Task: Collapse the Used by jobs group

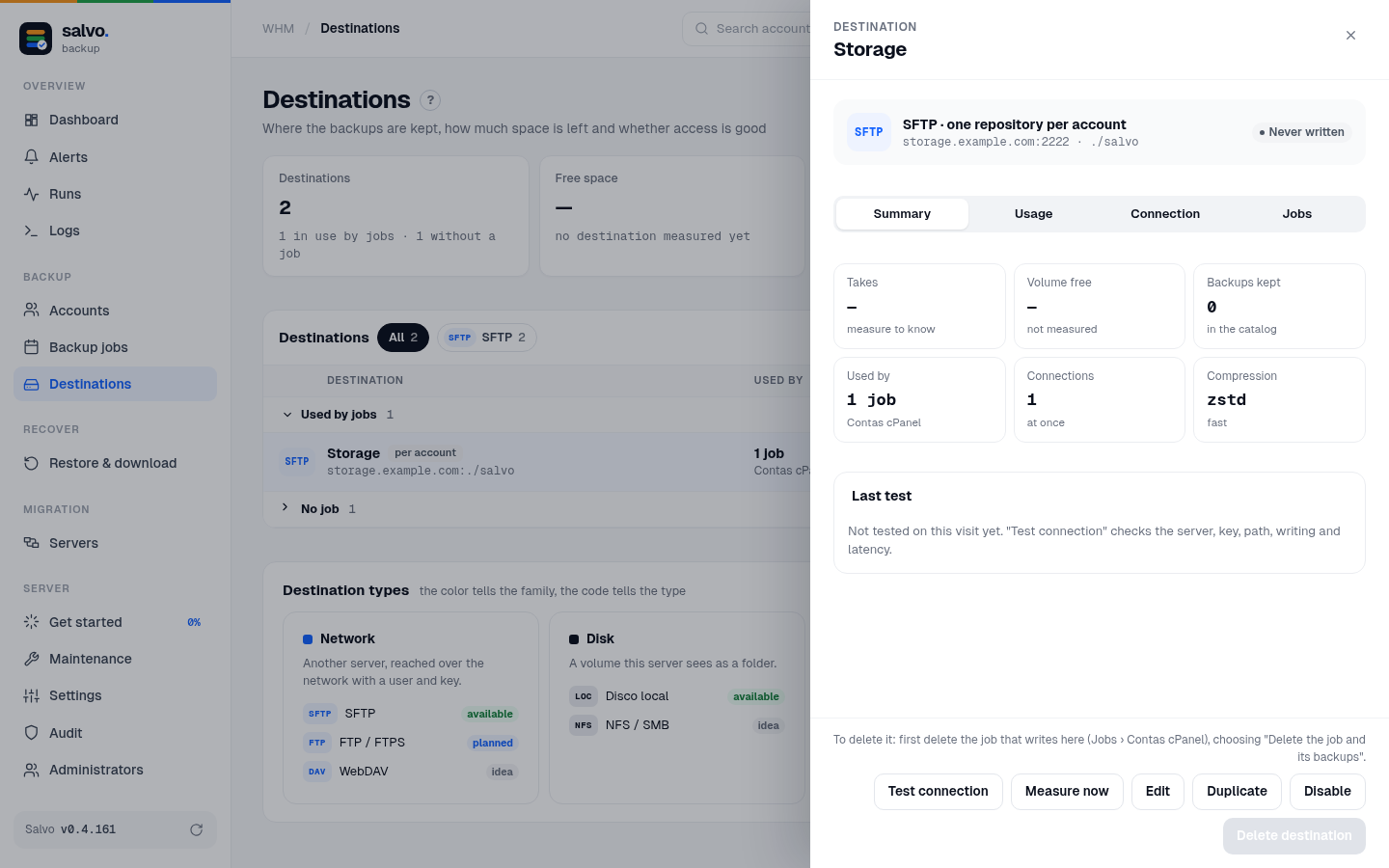Action: pyautogui.click(x=287, y=415)
